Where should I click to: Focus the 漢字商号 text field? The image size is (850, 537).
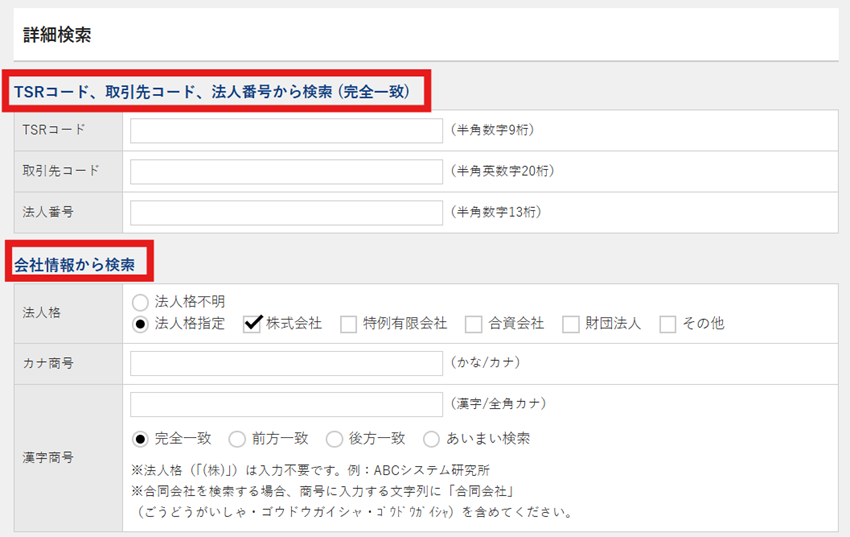point(286,404)
